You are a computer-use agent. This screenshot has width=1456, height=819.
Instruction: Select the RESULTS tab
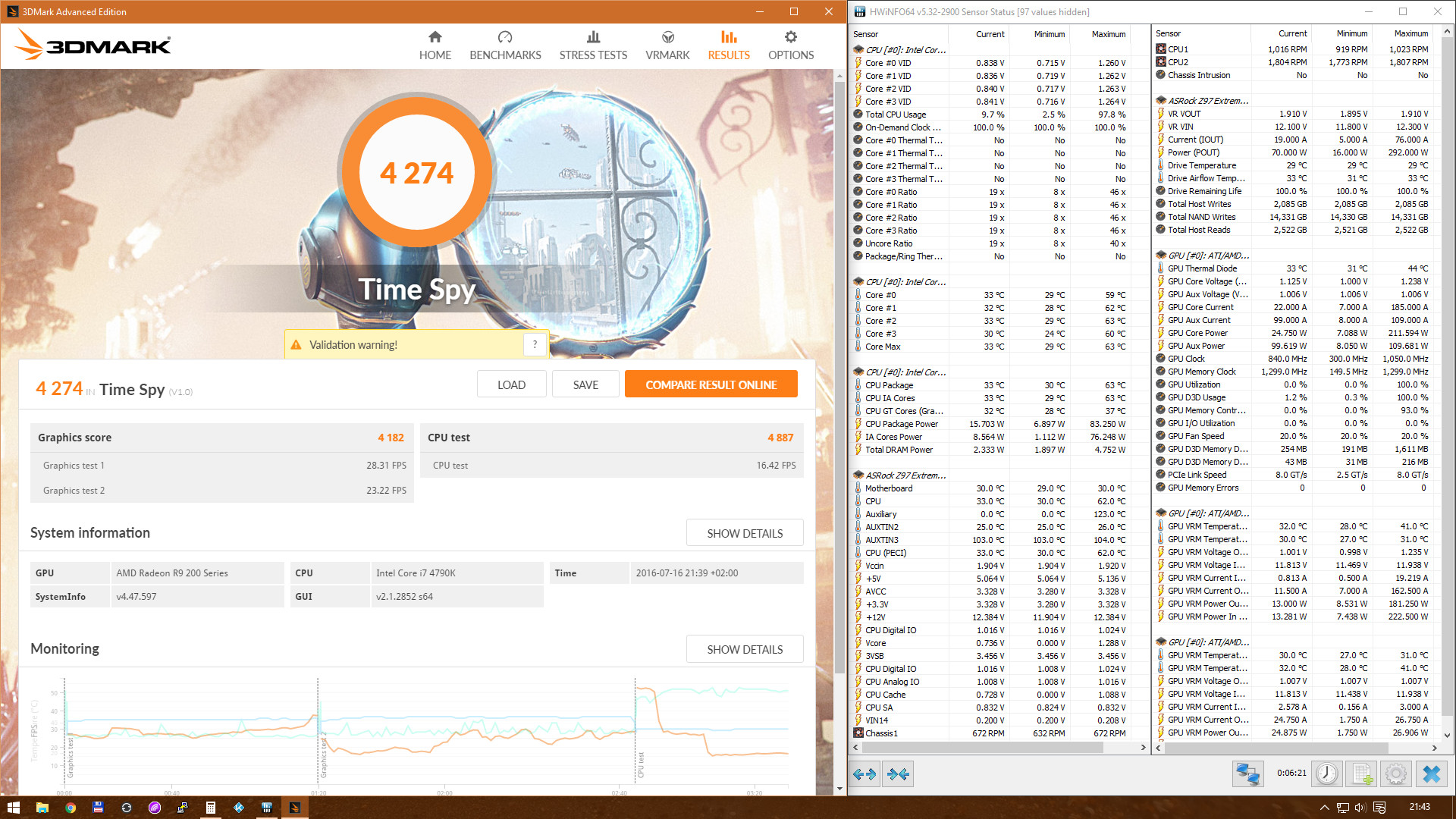tap(729, 45)
